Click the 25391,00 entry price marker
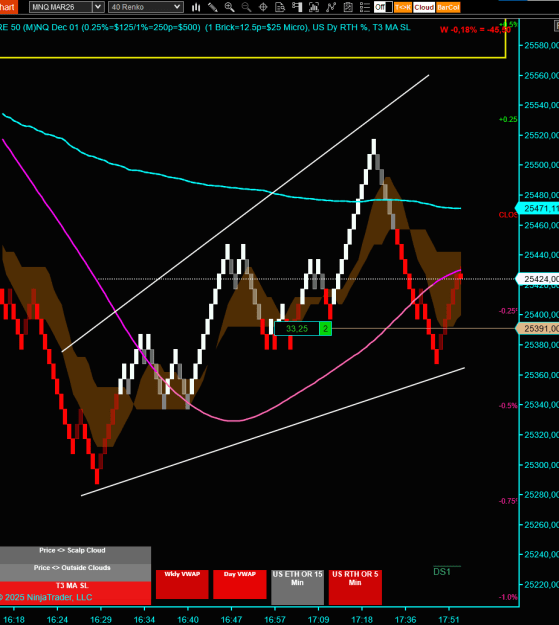 [x=538, y=329]
